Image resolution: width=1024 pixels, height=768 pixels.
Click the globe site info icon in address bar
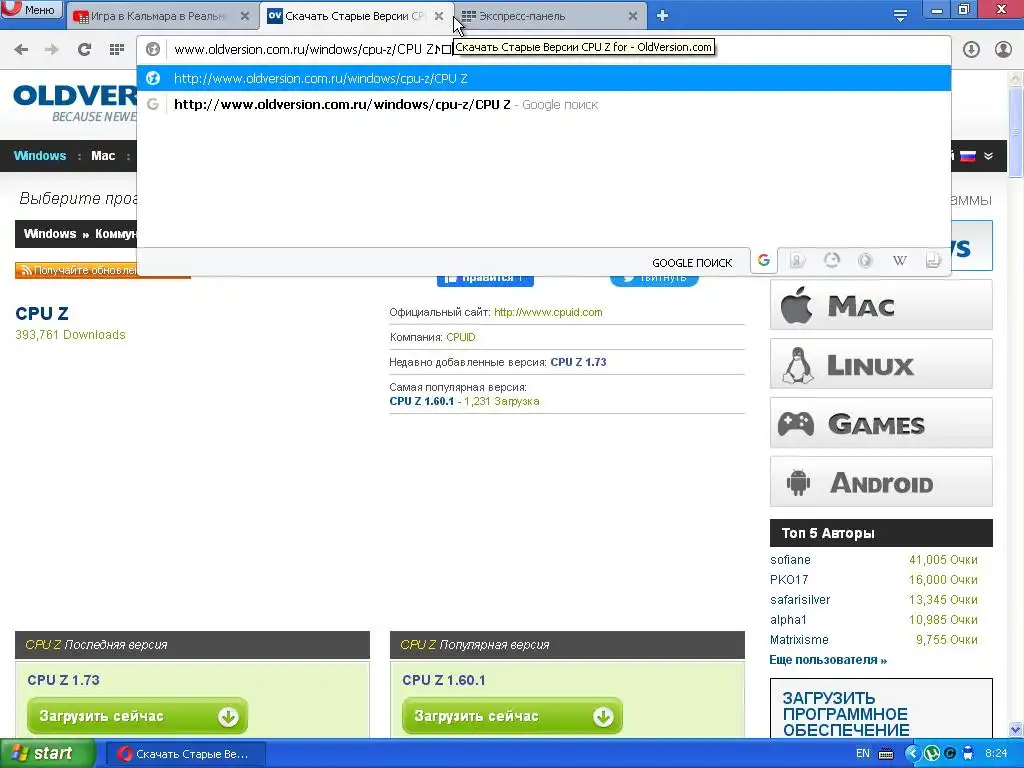153,49
